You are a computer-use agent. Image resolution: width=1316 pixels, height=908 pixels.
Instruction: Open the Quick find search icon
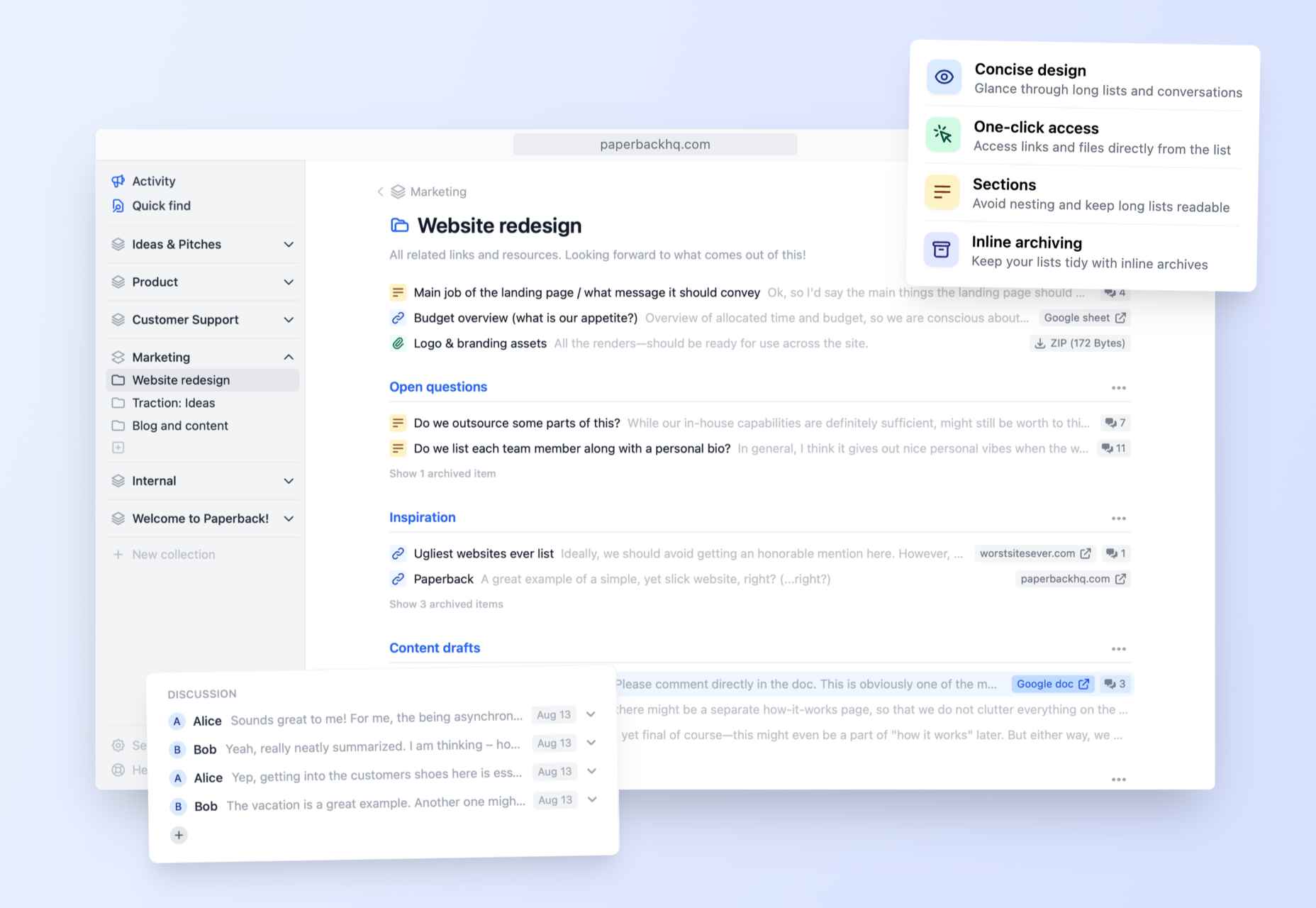[118, 206]
